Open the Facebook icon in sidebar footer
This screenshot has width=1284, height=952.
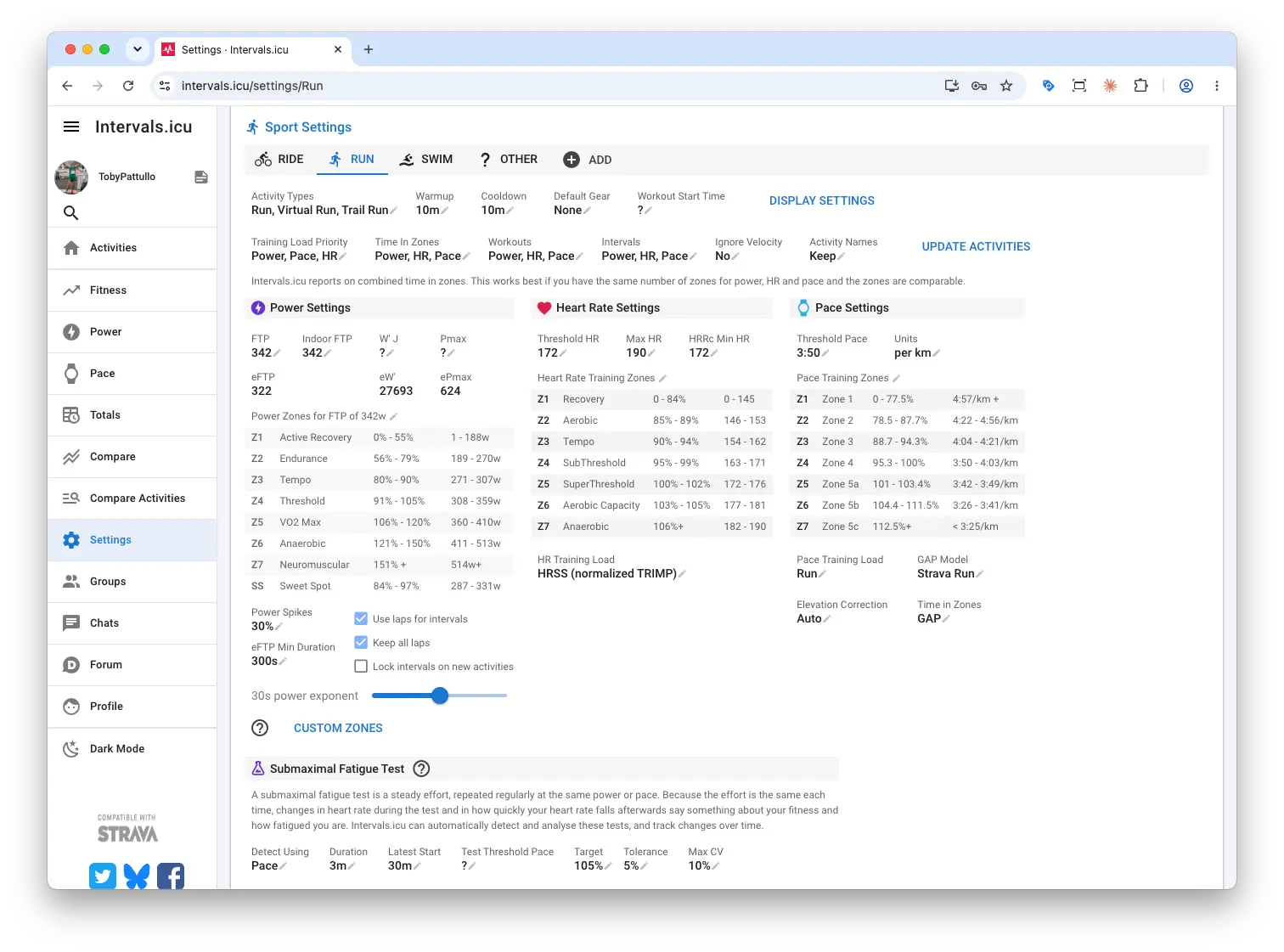click(x=171, y=876)
